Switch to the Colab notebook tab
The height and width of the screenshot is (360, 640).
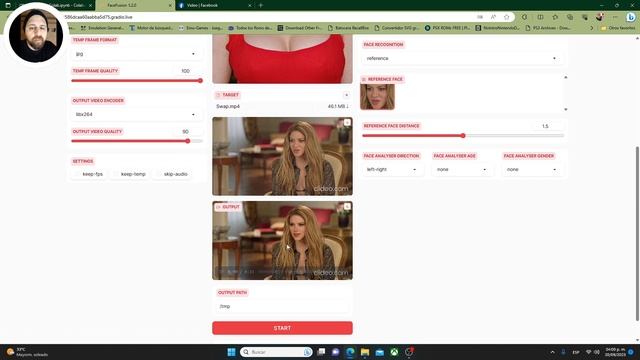pyautogui.click(x=67, y=5)
